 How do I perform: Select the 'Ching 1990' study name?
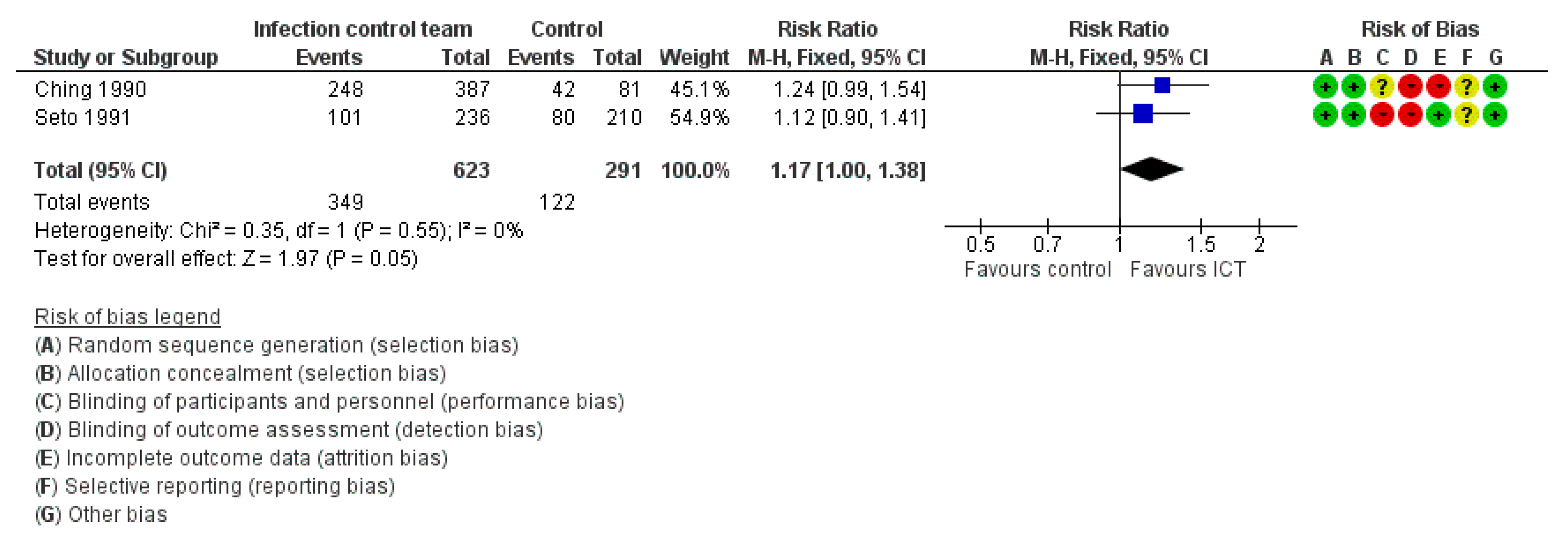(x=90, y=89)
